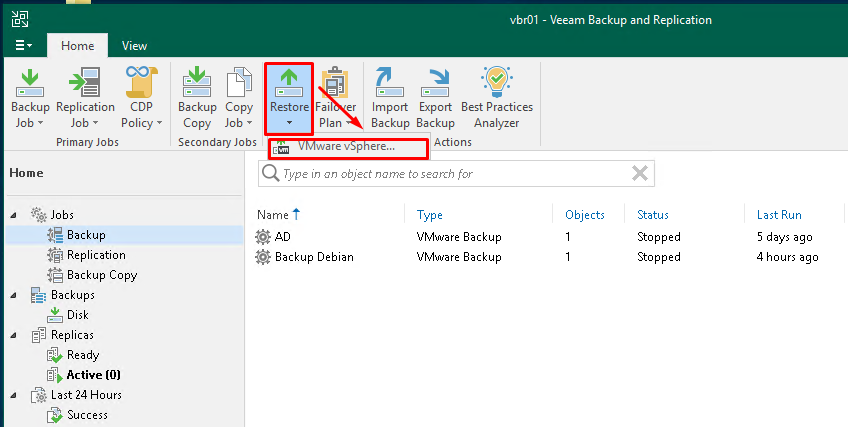Click the Jobs gears icon in tree
This screenshot has height=427, width=848.
(x=39, y=215)
